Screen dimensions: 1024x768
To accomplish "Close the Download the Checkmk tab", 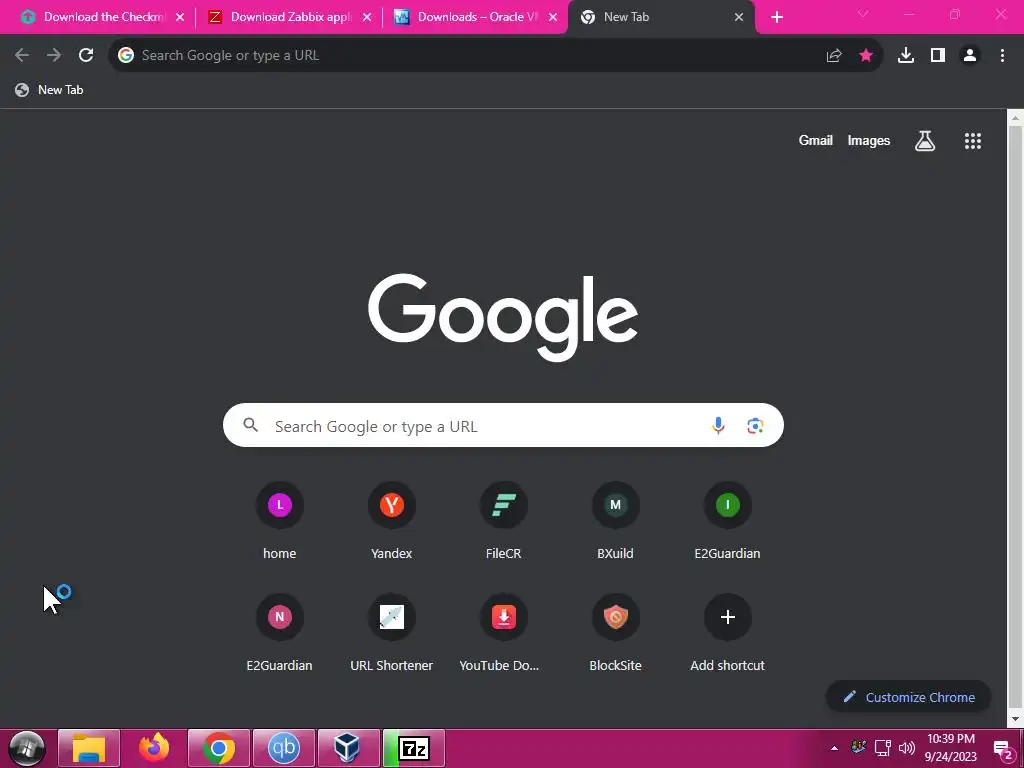I will (x=180, y=18).
